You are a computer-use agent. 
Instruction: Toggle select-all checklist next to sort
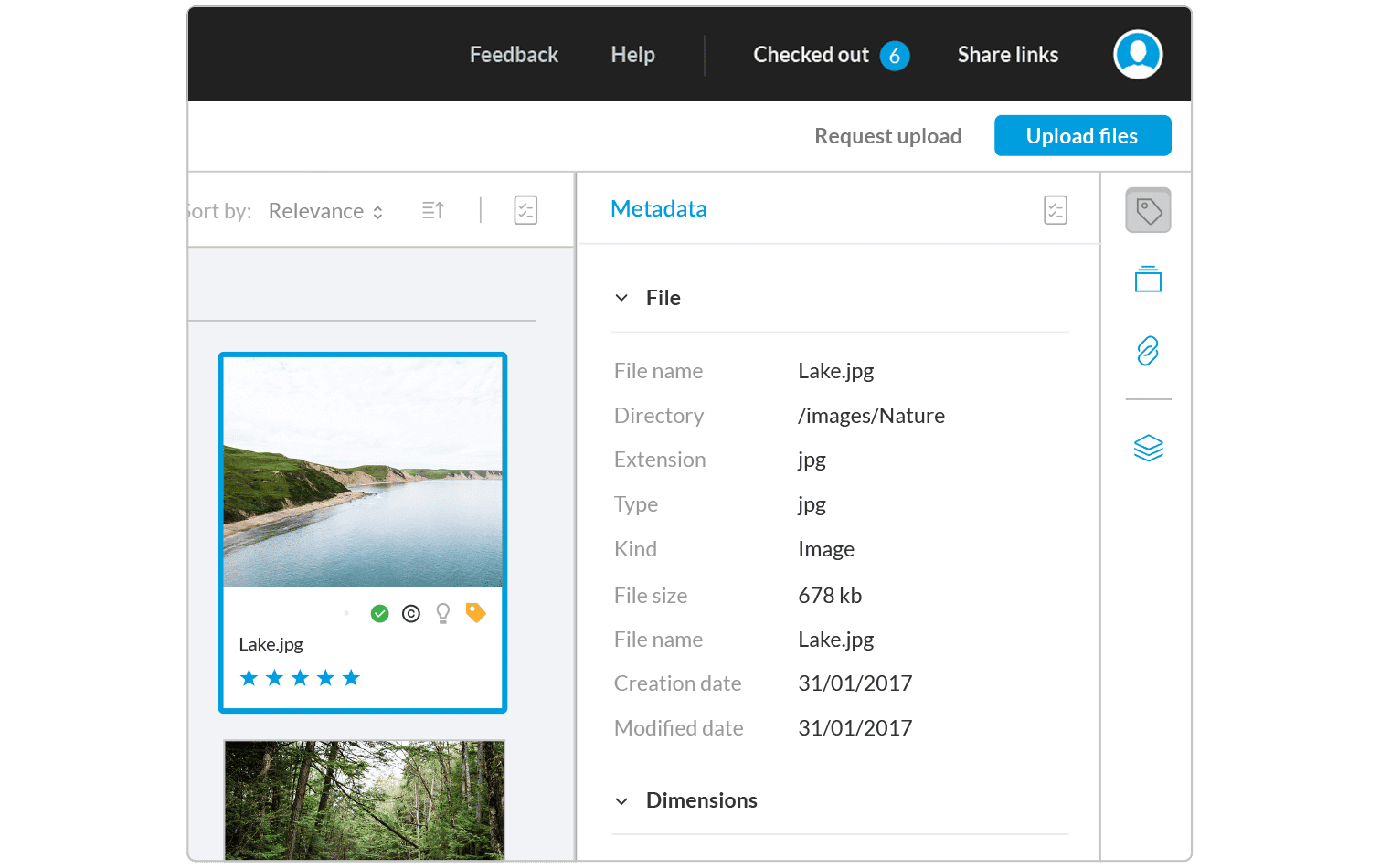tap(525, 211)
